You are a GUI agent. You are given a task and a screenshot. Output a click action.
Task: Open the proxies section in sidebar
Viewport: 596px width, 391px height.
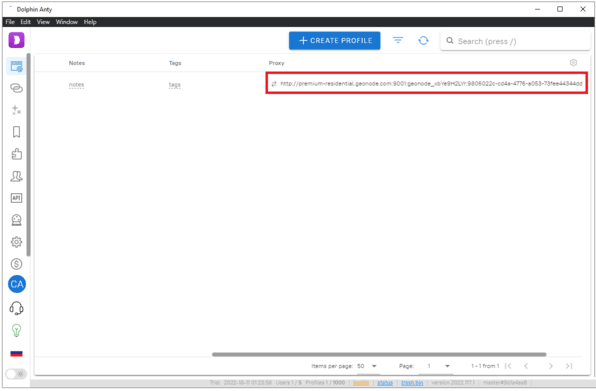16,88
